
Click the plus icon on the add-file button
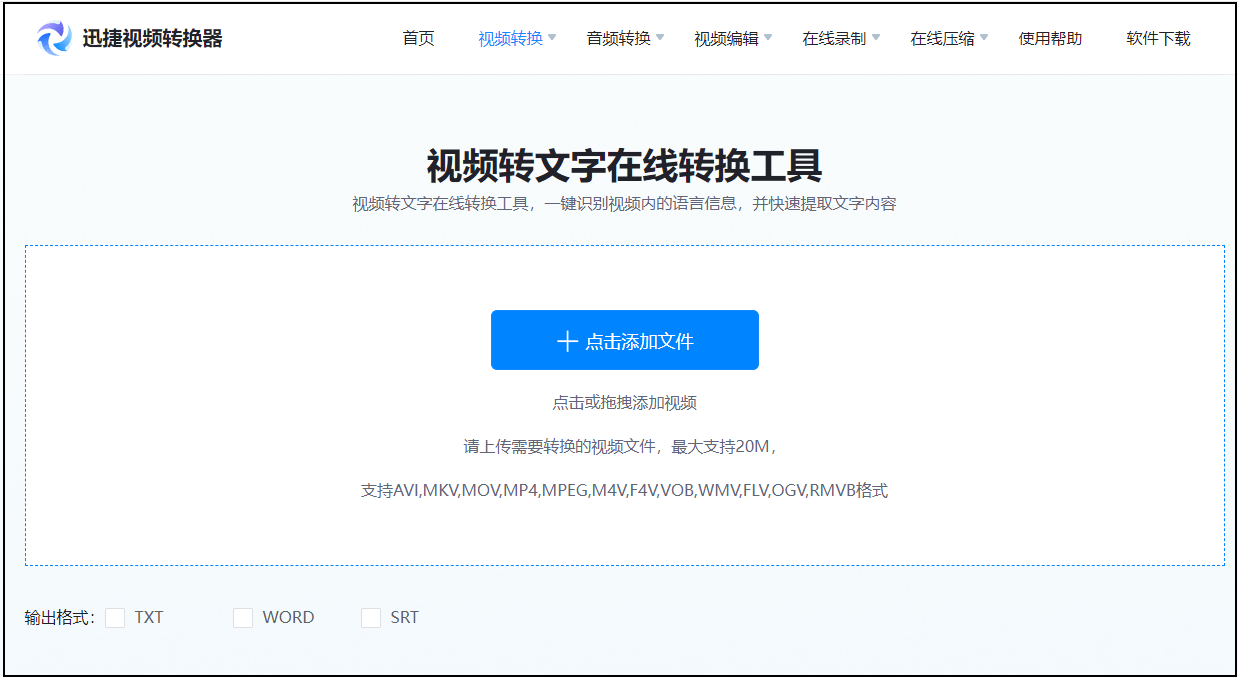567,341
